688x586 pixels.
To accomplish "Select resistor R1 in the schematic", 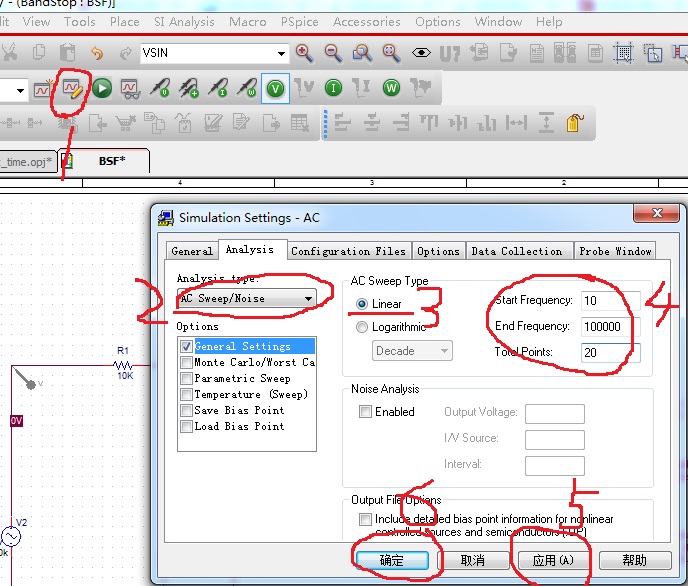I will click(x=123, y=364).
